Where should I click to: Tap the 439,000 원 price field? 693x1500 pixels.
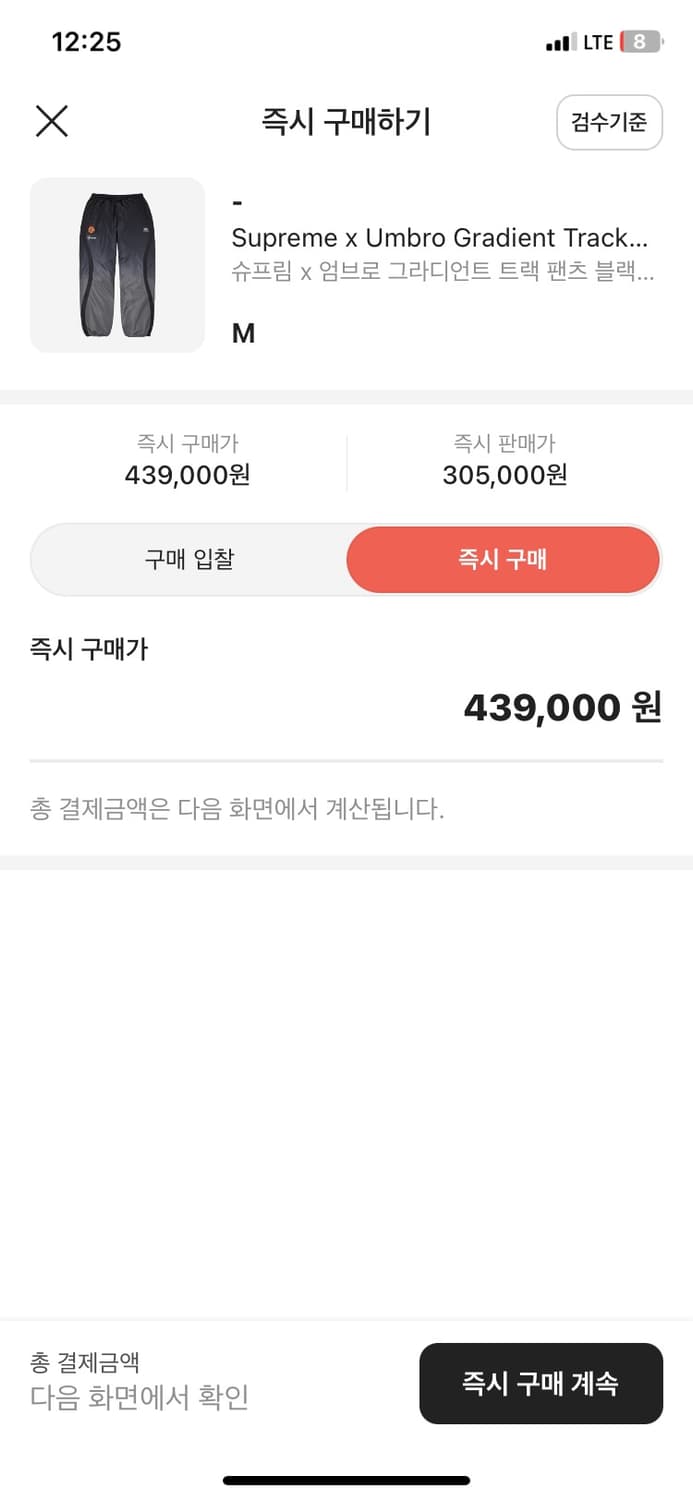(563, 707)
